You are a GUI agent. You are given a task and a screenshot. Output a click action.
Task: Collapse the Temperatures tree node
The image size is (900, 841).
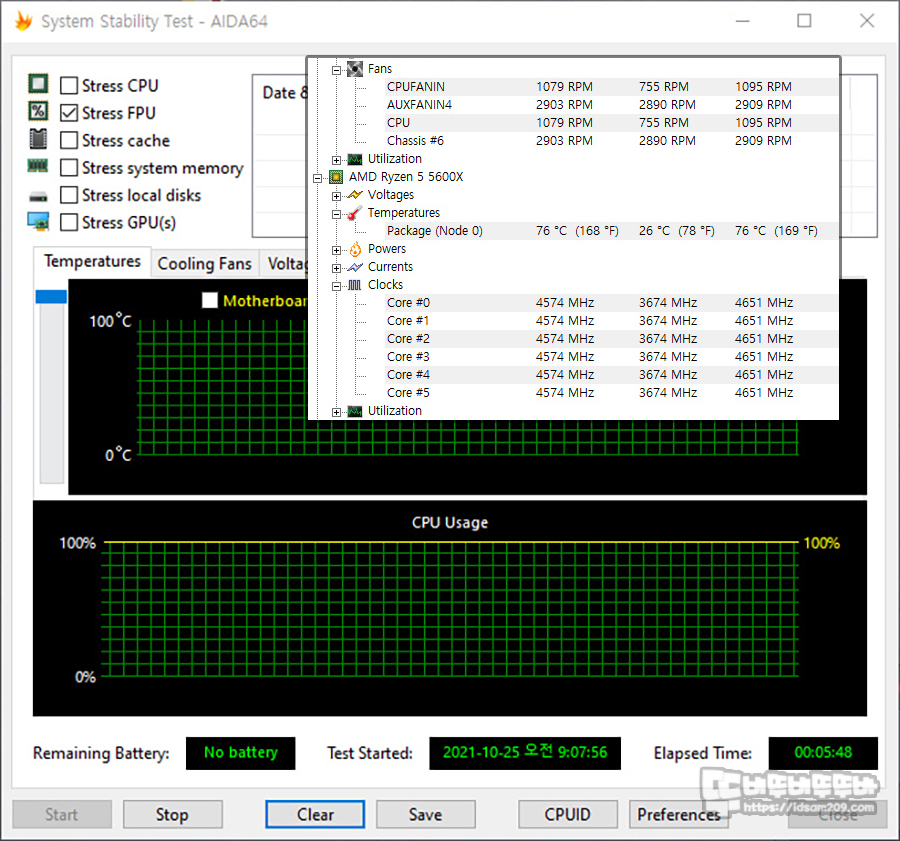tap(336, 214)
